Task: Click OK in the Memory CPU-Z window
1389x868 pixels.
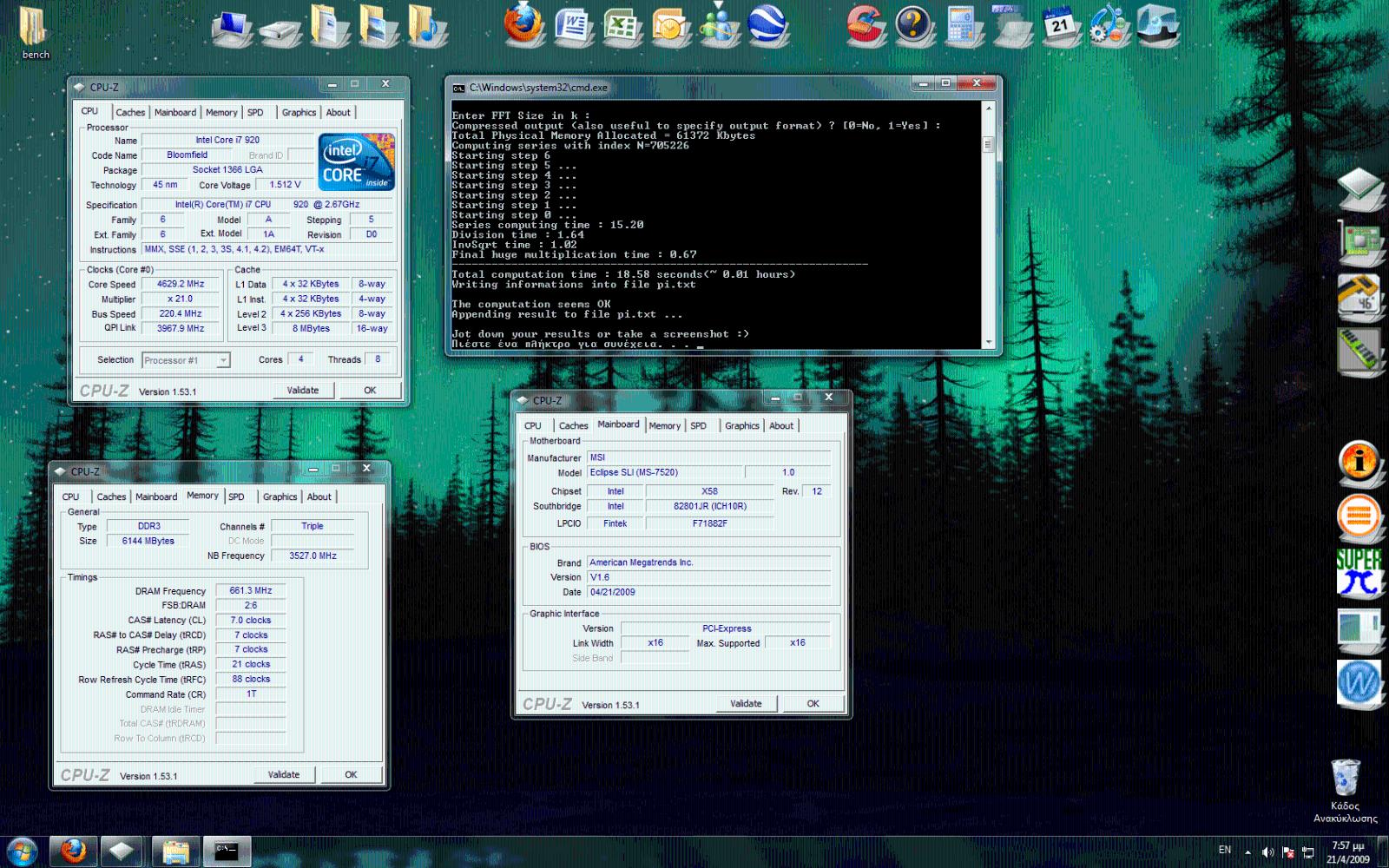Action: click(351, 775)
